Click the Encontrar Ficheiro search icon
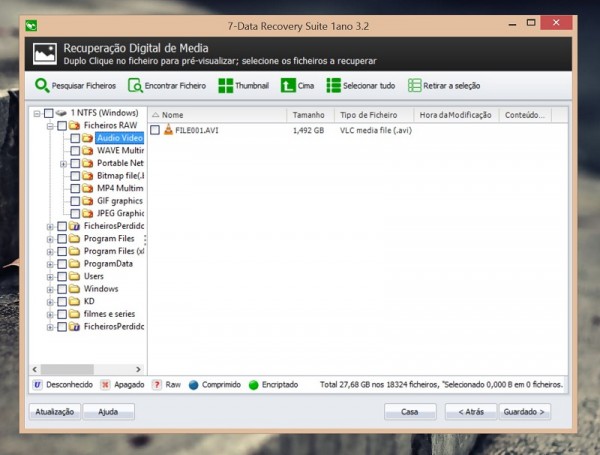Screen dimensions: 600x455 pyautogui.click(x=135, y=85)
